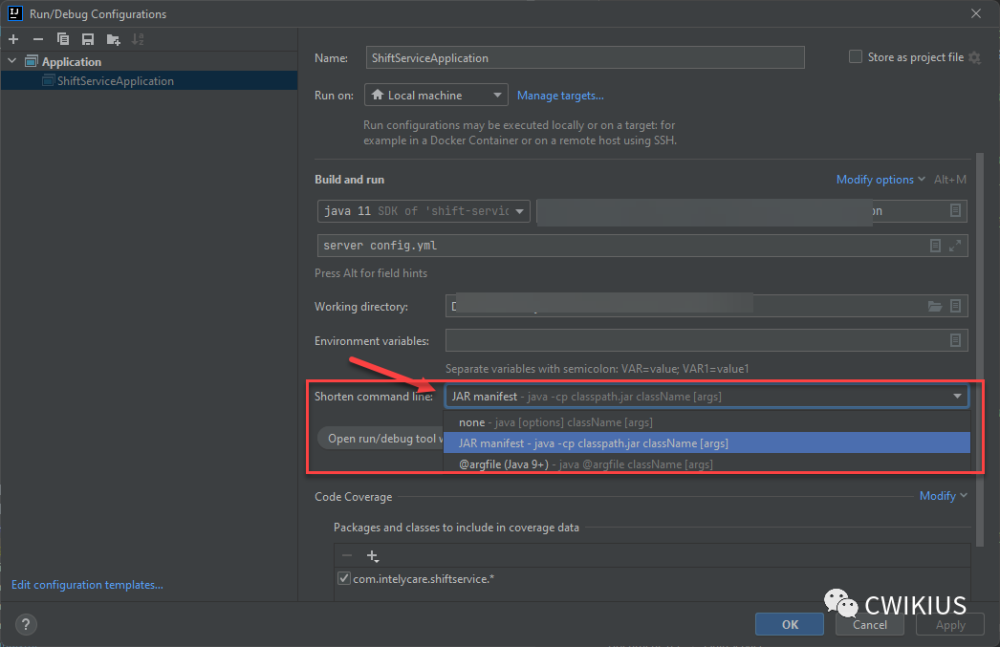Open the Manage targets link
This screenshot has height=647, width=1000.
pyautogui.click(x=560, y=95)
